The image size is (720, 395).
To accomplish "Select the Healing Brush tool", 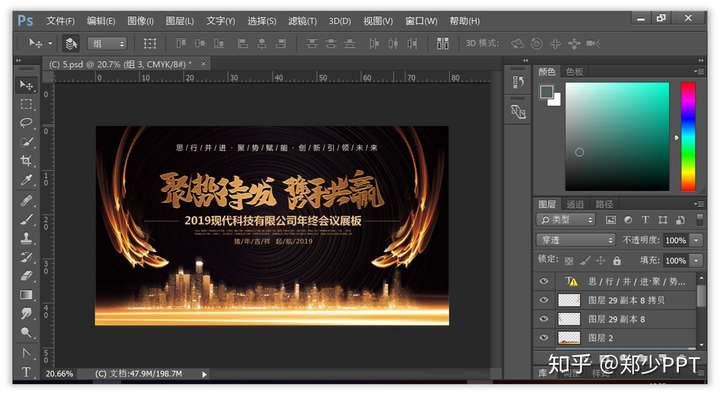I will [x=26, y=200].
